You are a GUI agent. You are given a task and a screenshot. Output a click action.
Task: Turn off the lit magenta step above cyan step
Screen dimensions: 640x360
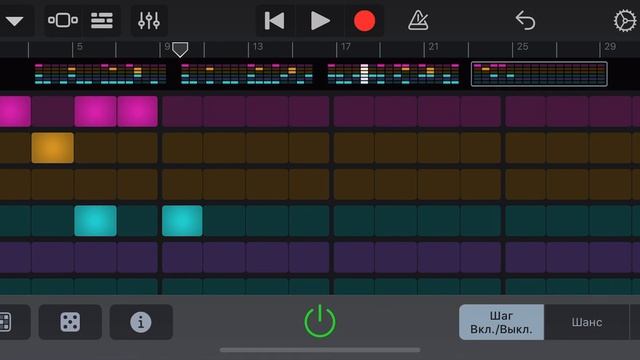[96, 111]
